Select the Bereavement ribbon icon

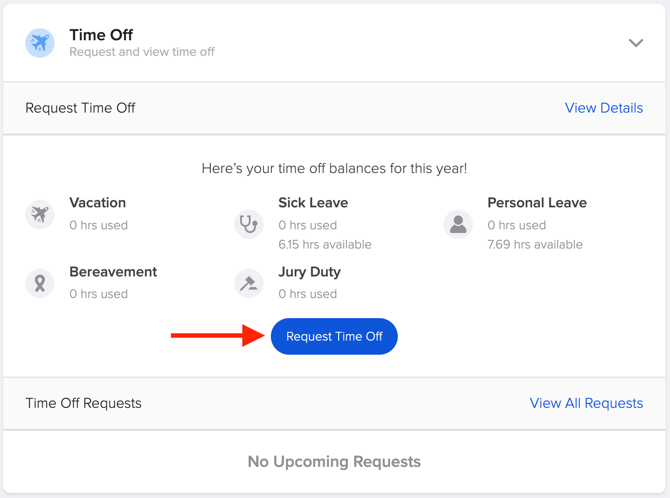click(x=40, y=283)
